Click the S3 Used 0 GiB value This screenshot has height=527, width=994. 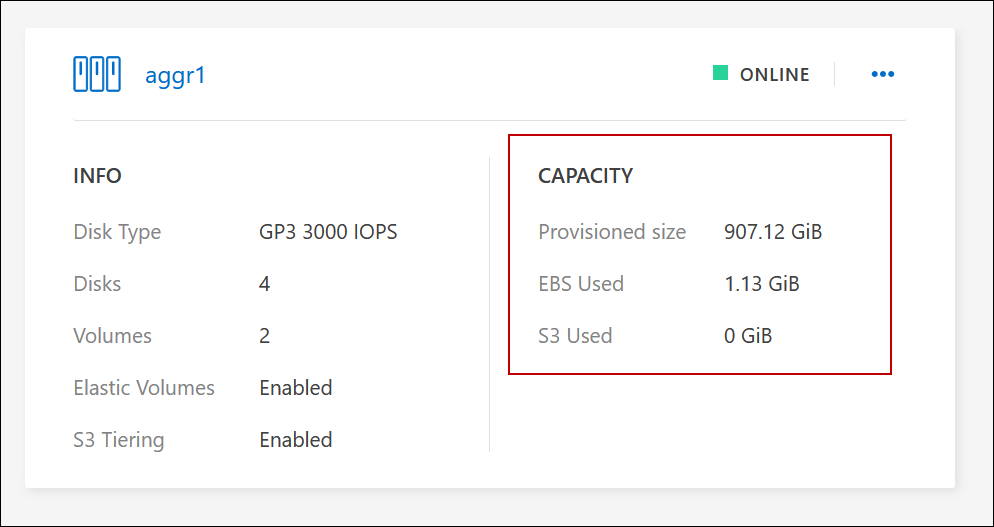click(x=748, y=336)
